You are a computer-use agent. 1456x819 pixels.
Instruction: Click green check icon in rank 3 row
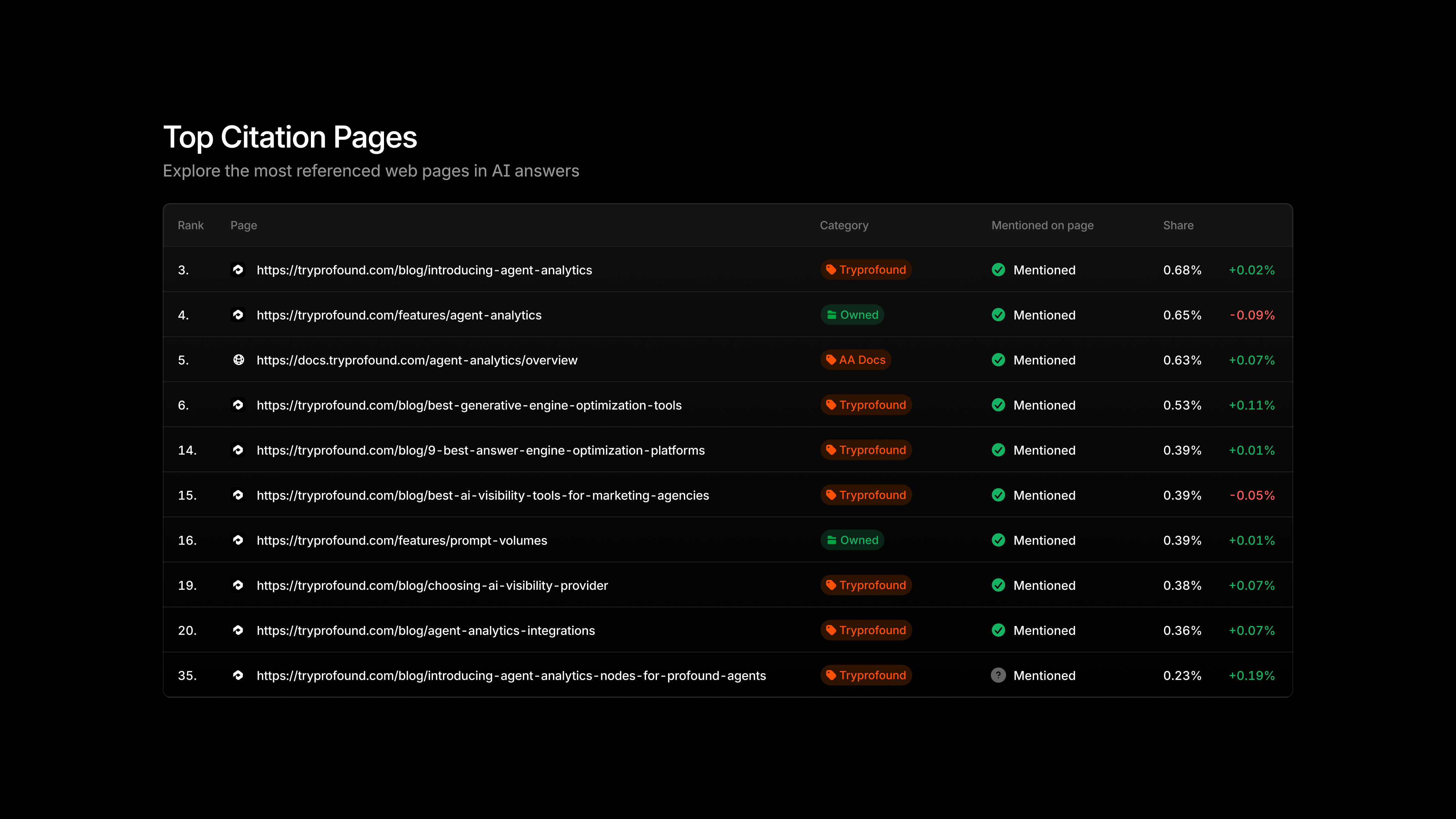pyautogui.click(x=998, y=270)
